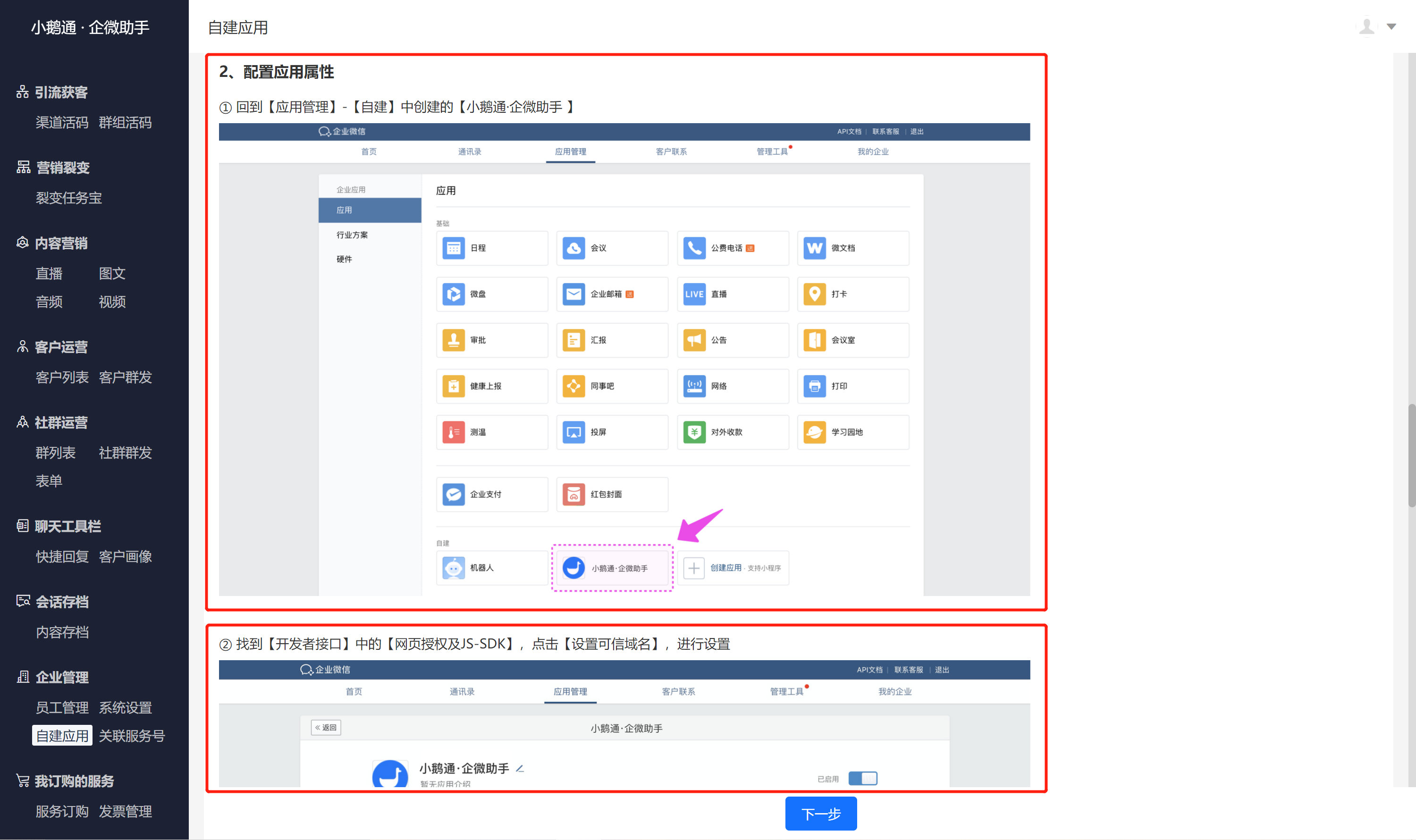Click the « 返回 button in step ② image
This screenshot has width=1416, height=840.
tap(326, 727)
